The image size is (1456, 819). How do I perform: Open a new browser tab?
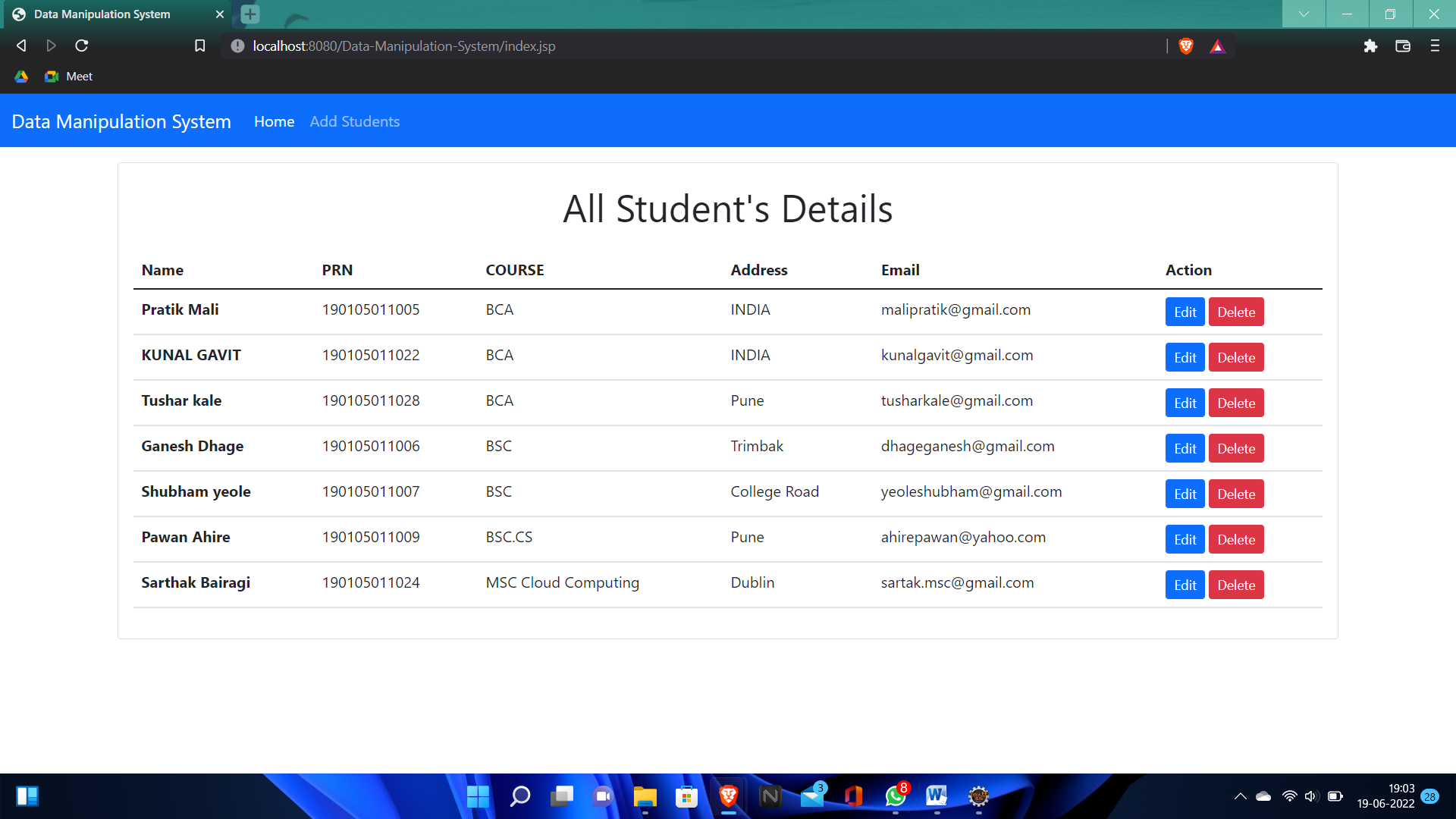[x=250, y=14]
